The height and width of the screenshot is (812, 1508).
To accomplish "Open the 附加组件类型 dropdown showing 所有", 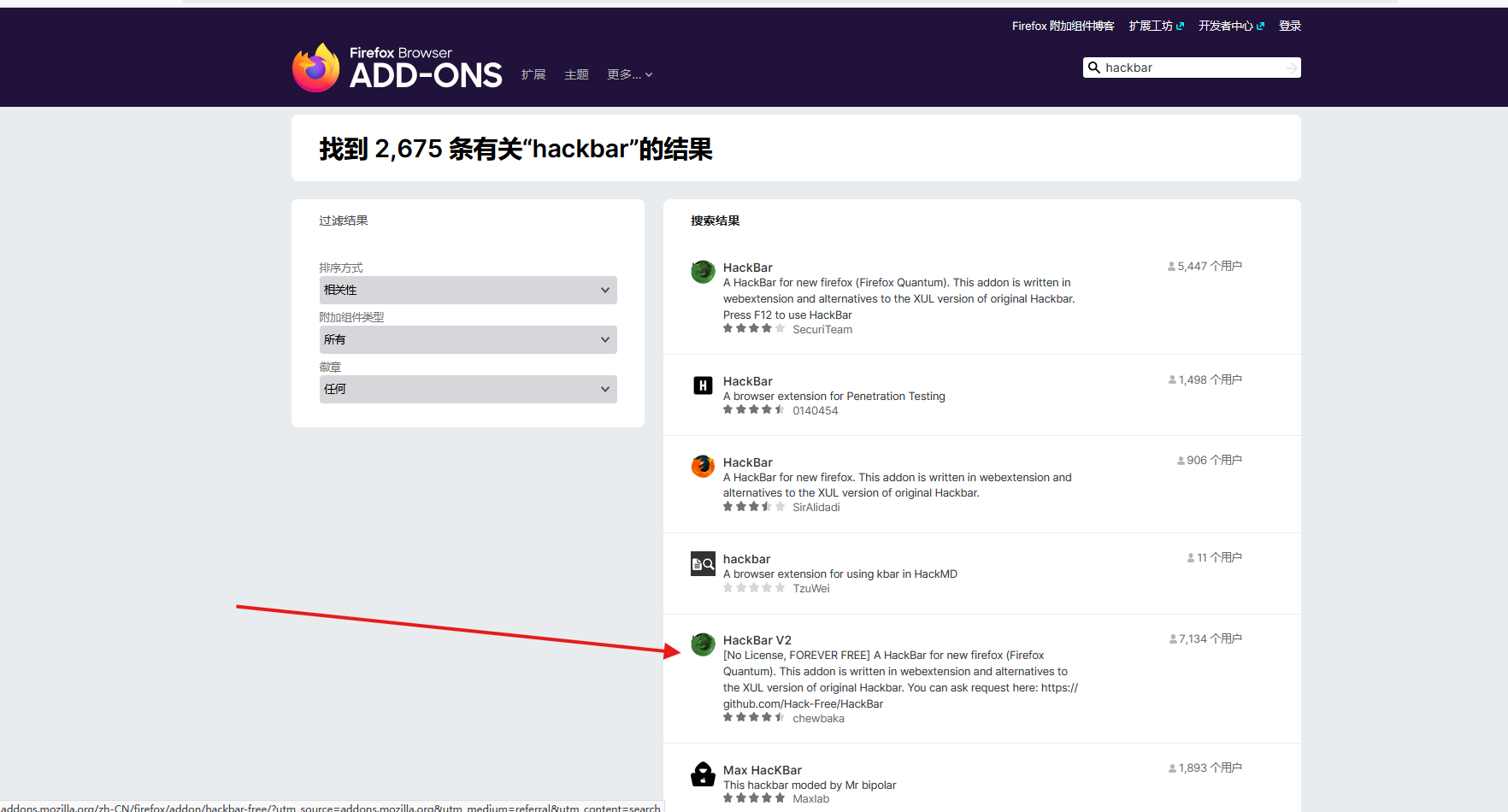I will (x=468, y=339).
